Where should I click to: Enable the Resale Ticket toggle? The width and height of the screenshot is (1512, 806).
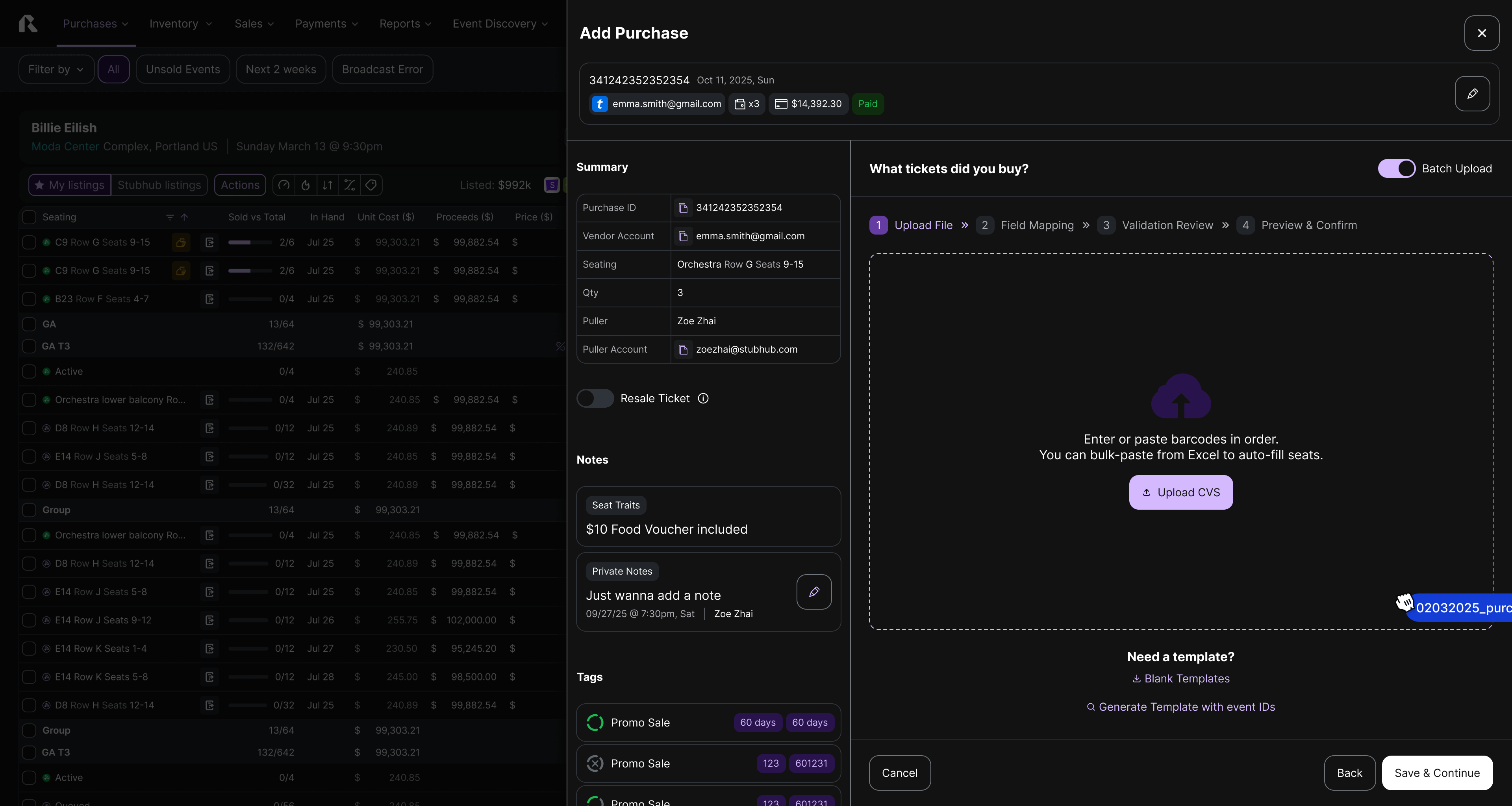pos(595,398)
